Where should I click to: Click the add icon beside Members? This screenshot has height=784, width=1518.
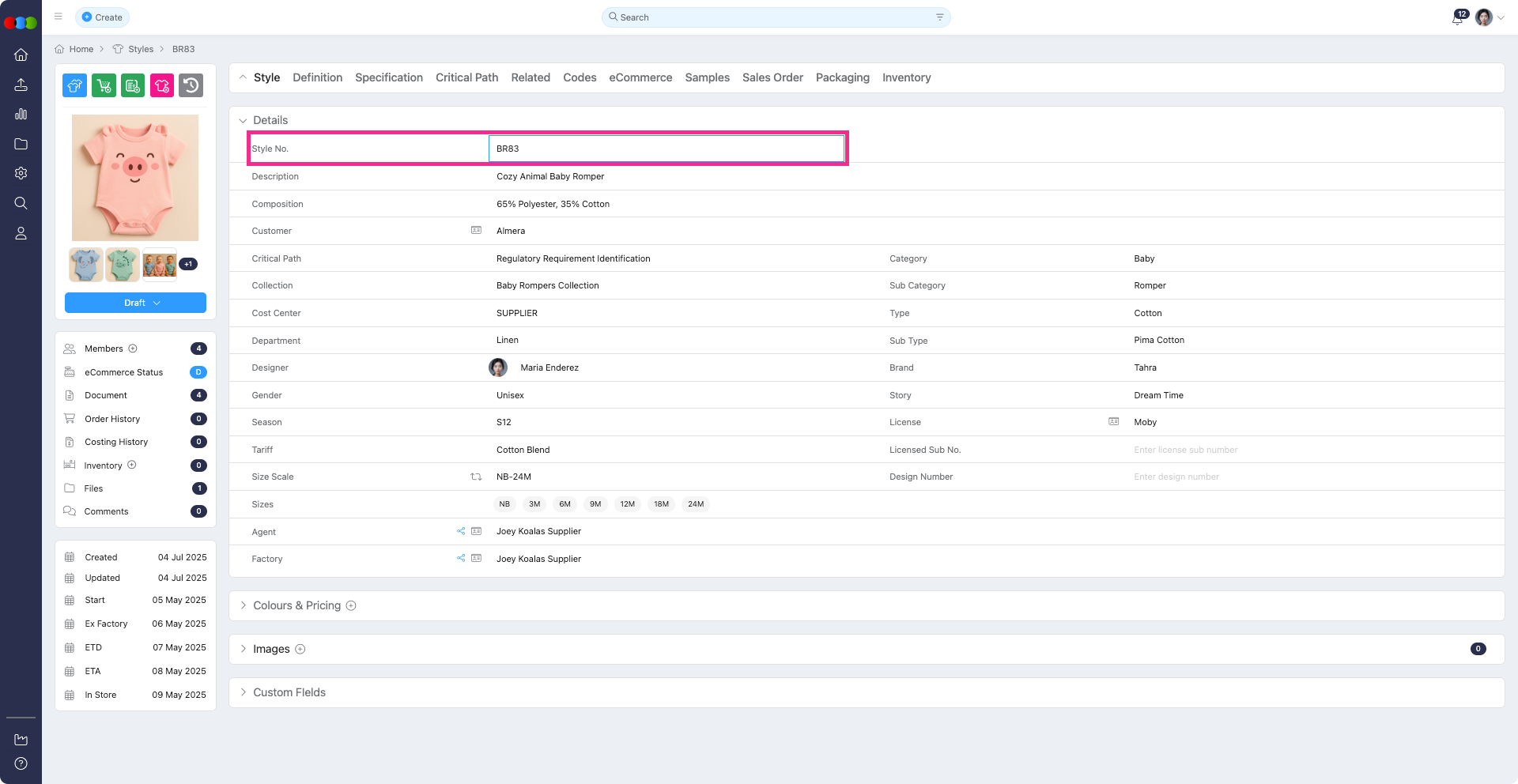tap(133, 349)
